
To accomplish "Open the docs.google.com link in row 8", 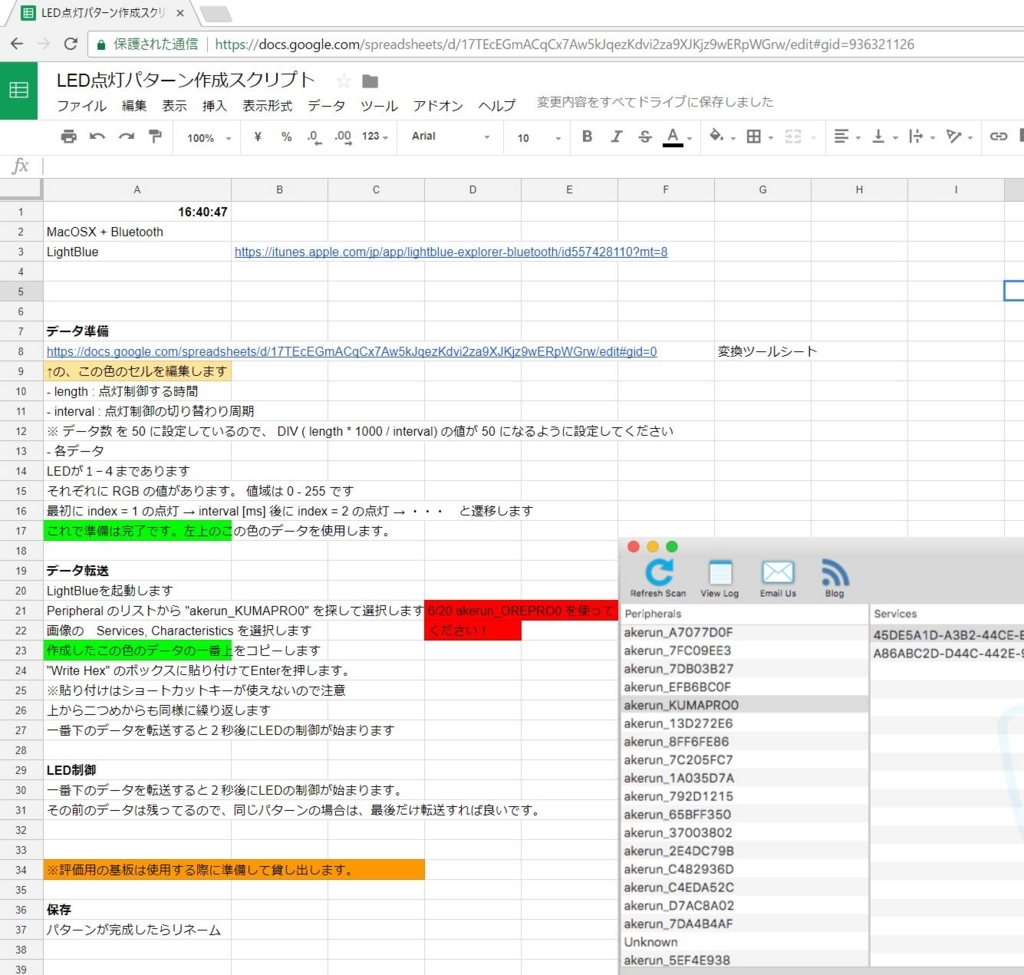I will 351,351.
